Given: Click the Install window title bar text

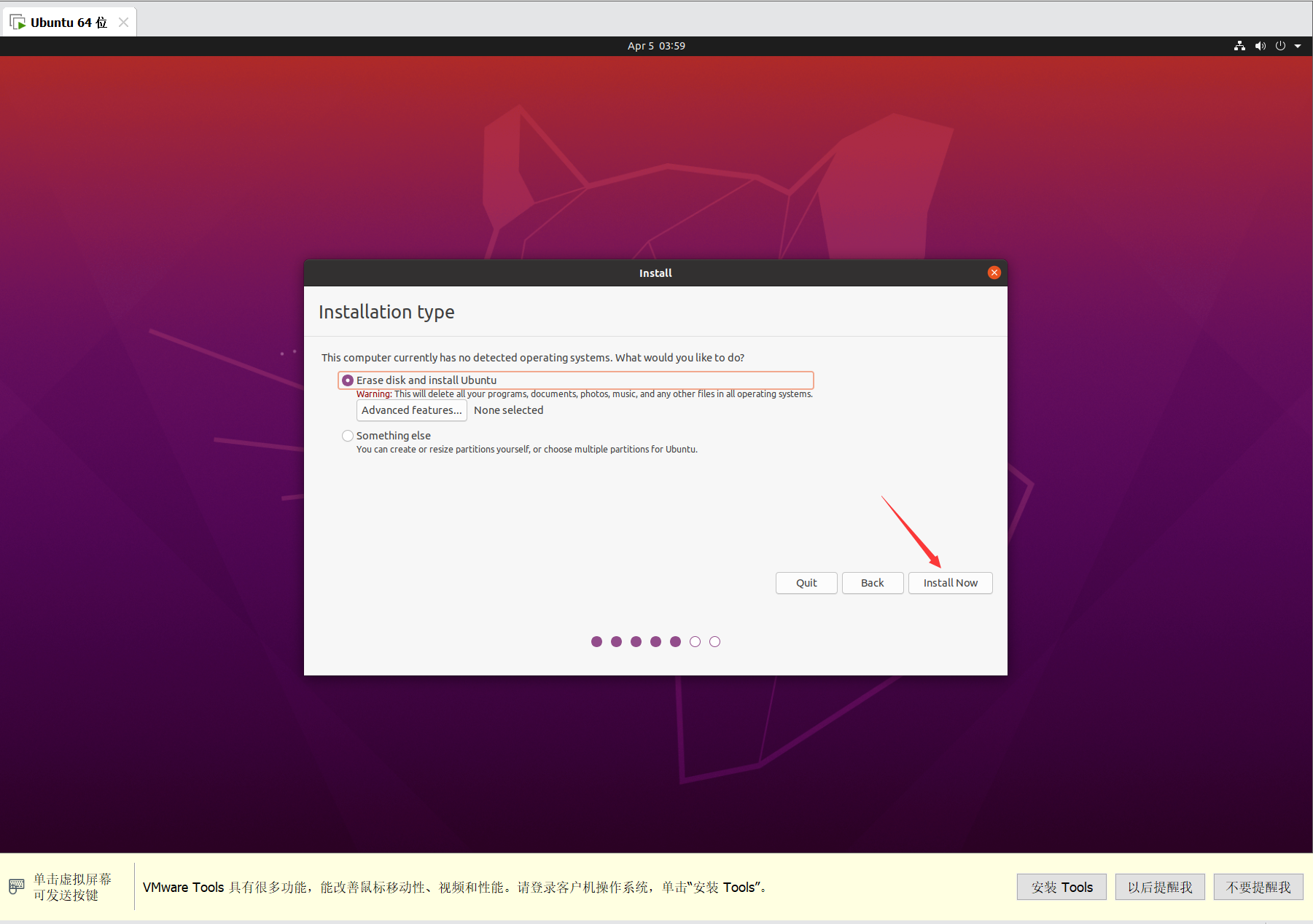Looking at the screenshot, I should 655,273.
